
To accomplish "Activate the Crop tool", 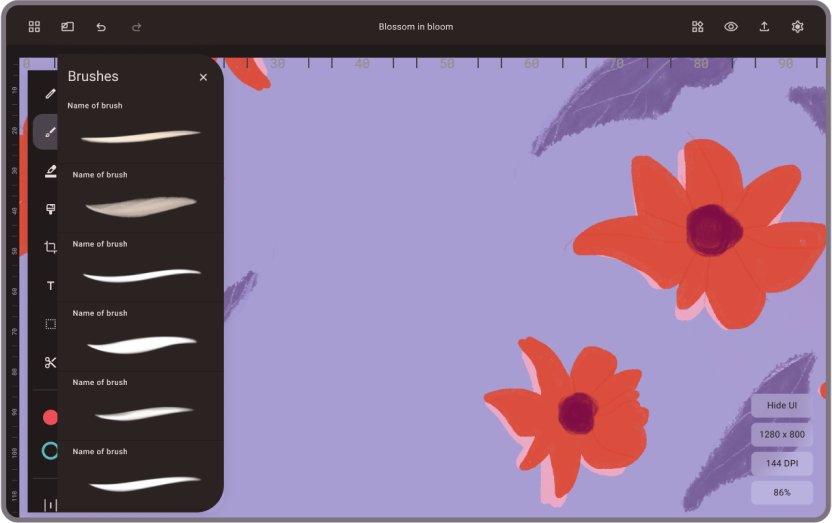I will click(x=50, y=247).
